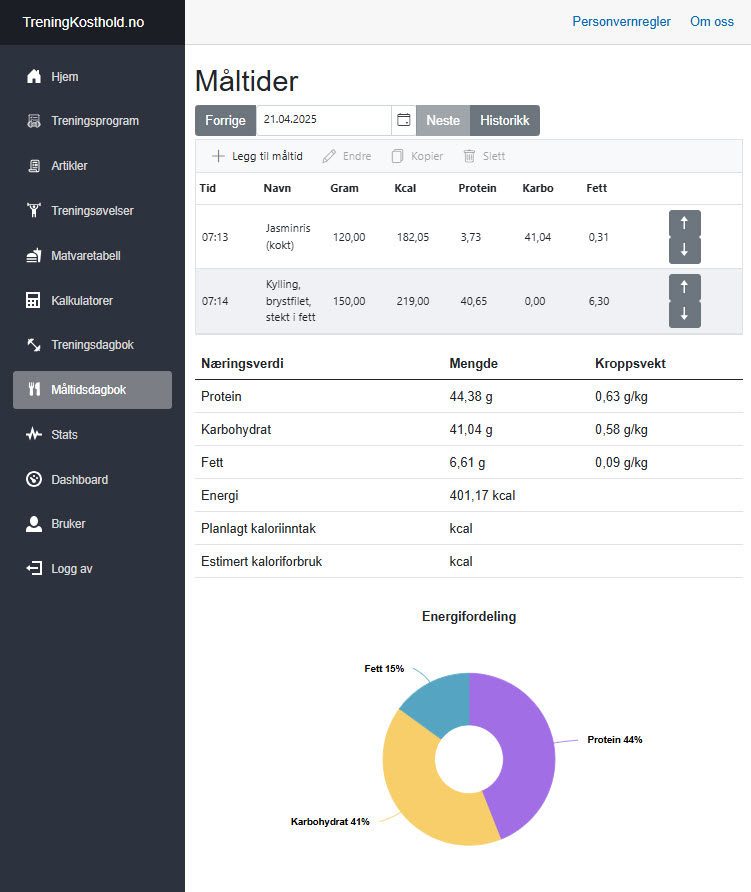
Task: Go to Artikler in sidebar
Action: coord(92,166)
